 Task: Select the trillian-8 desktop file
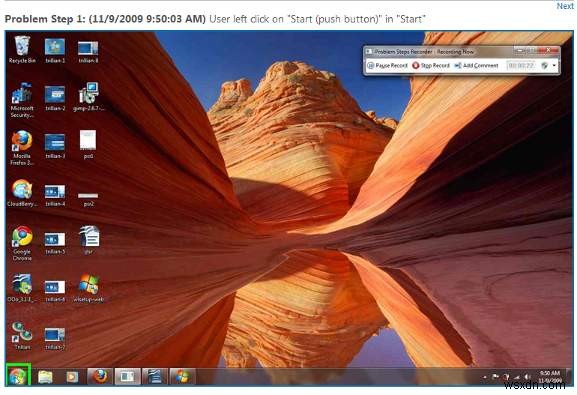(x=88, y=51)
